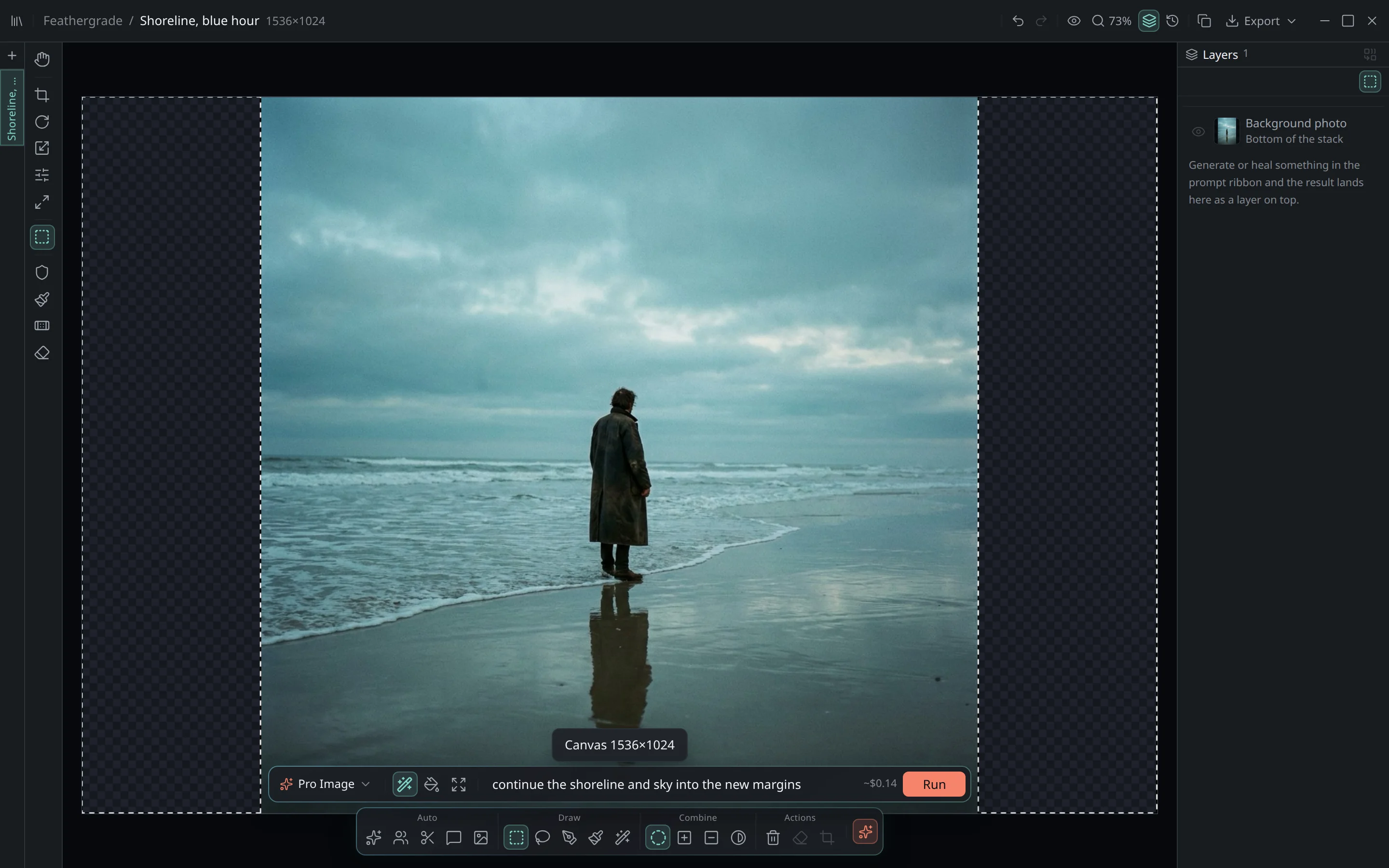Switch Combine mode to Subtract selection

click(711, 838)
